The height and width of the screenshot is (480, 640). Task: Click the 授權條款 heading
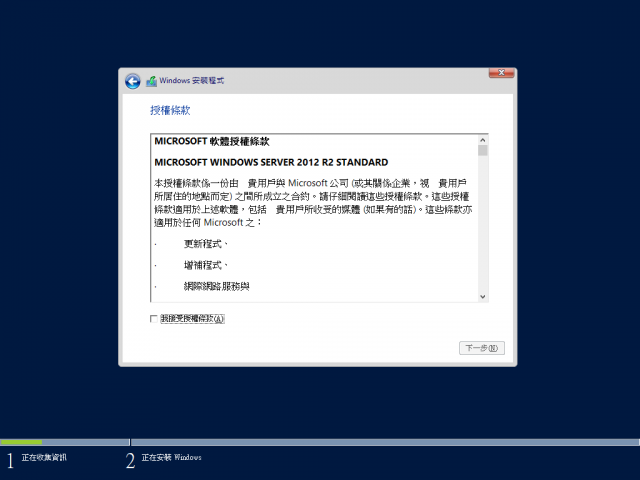pyautogui.click(x=170, y=110)
